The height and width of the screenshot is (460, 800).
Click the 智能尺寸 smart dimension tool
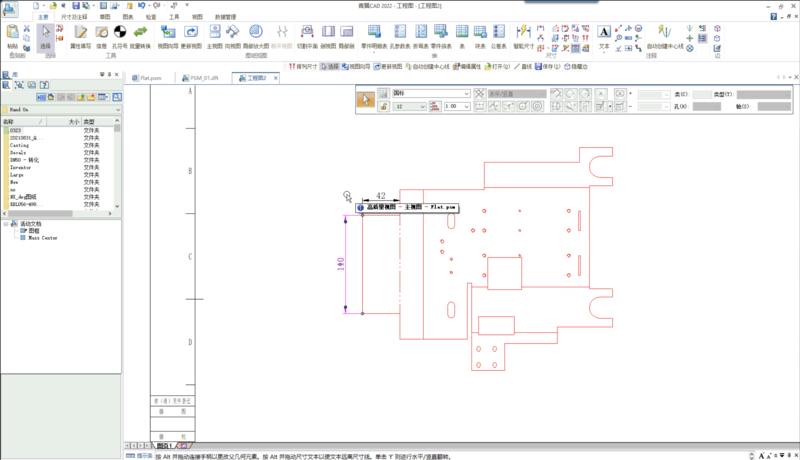click(523, 35)
